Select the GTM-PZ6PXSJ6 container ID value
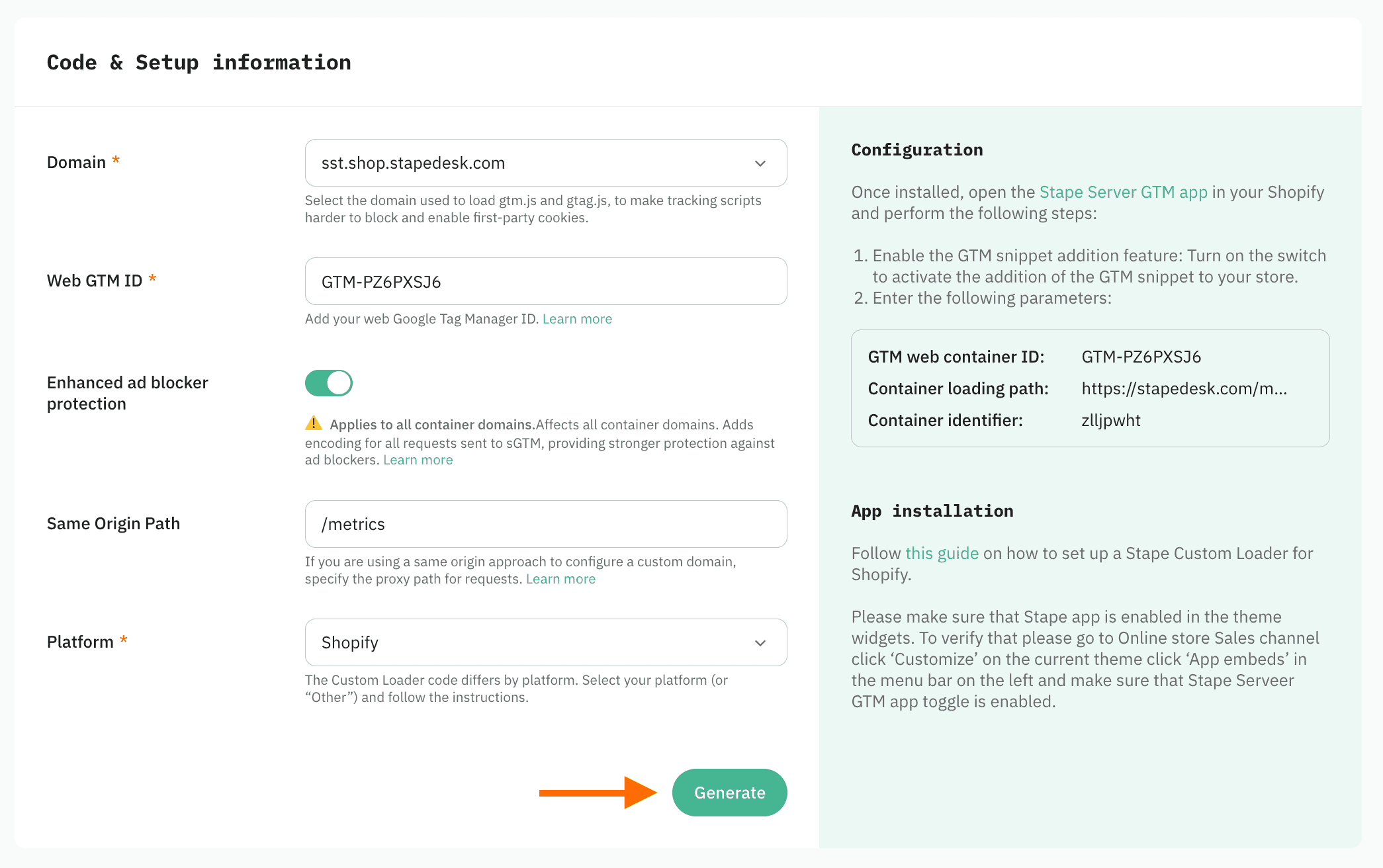The height and width of the screenshot is (868, 1383). (x=1141, y=357)
